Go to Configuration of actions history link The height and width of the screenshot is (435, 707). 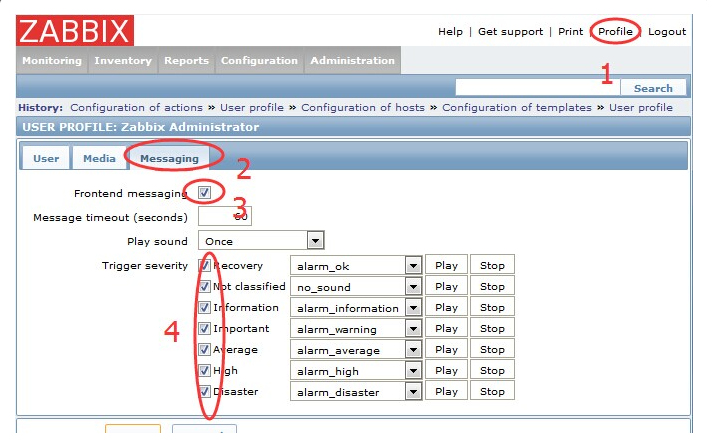[x=136, y=108]
